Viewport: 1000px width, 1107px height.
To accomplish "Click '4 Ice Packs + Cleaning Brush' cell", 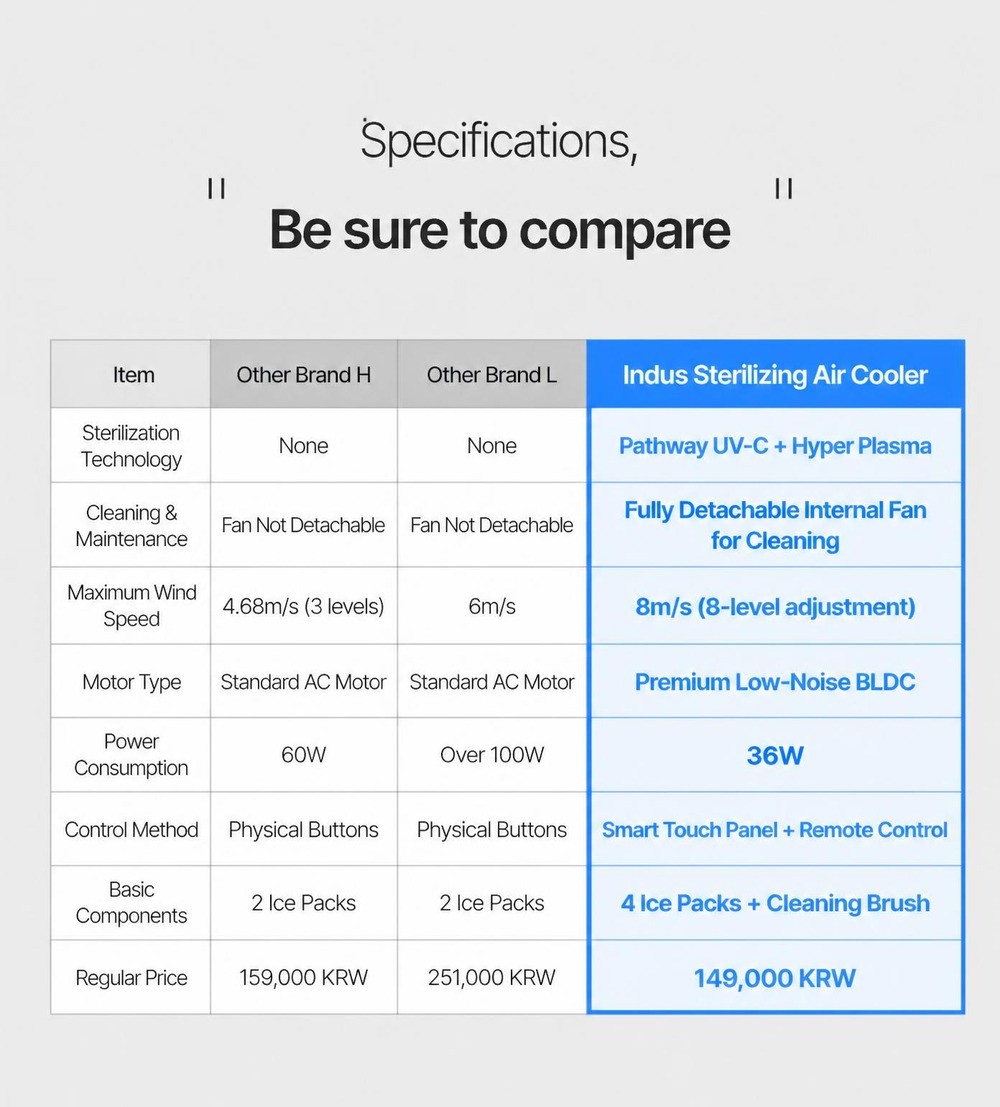I will coord(775,903).
